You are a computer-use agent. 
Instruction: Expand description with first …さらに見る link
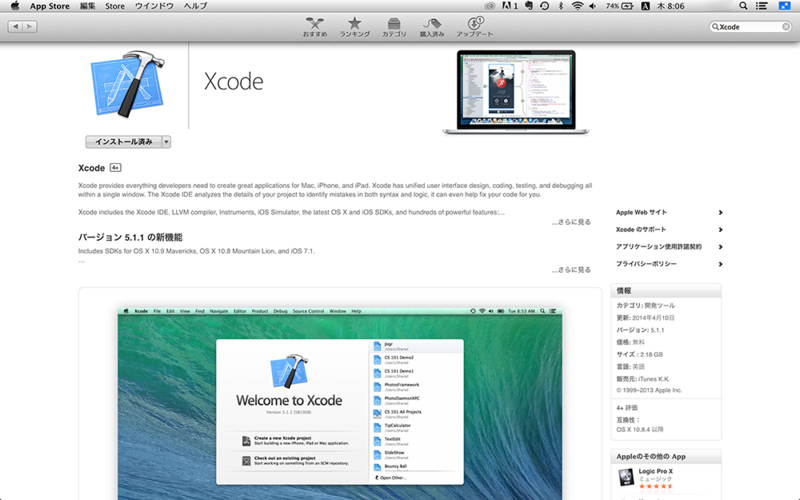(571, 222)
